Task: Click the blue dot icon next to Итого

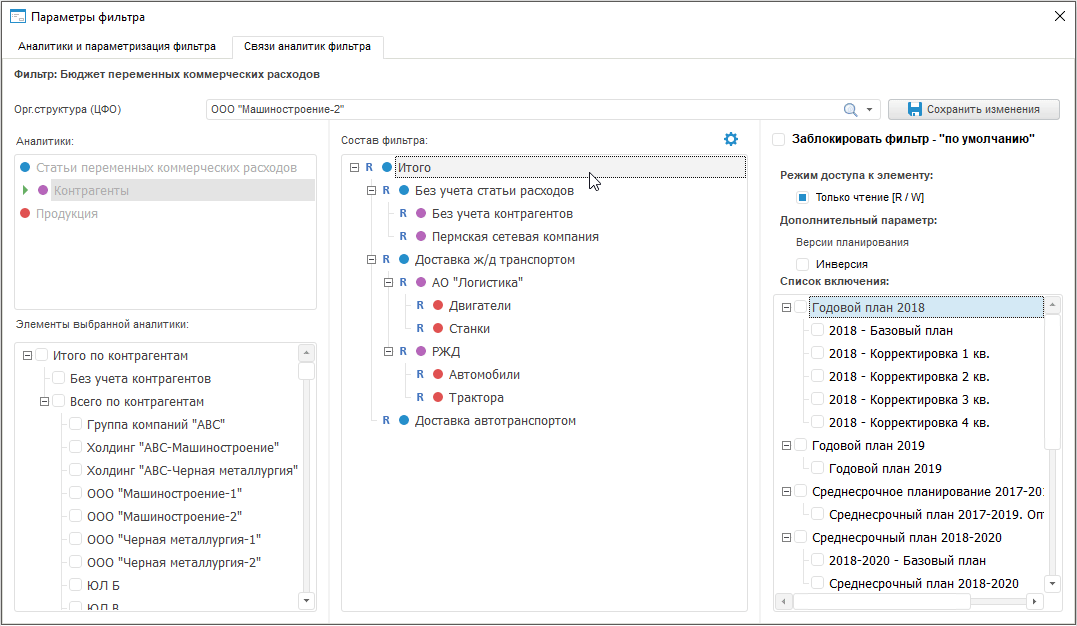Action: (386, 168)
